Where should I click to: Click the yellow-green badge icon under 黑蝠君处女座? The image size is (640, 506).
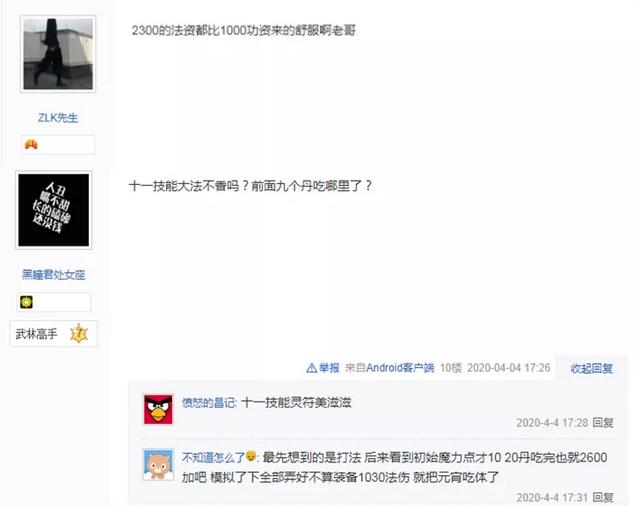click(x=27, y=302)
